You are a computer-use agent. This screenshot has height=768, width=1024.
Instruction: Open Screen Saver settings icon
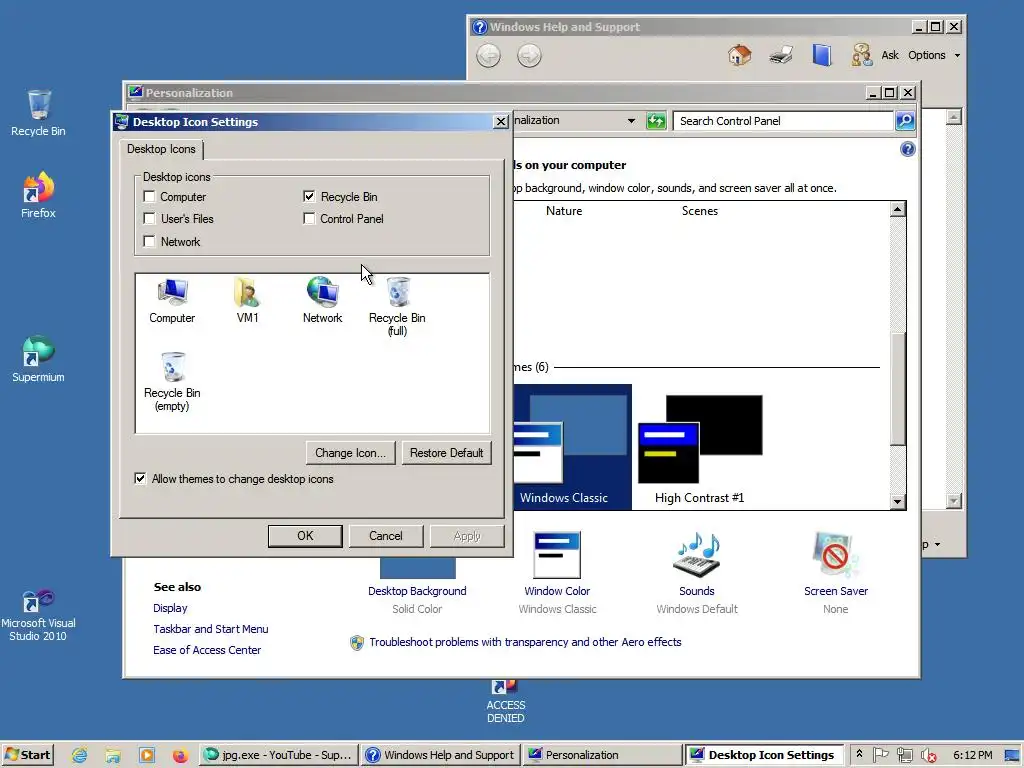point(835,555)
